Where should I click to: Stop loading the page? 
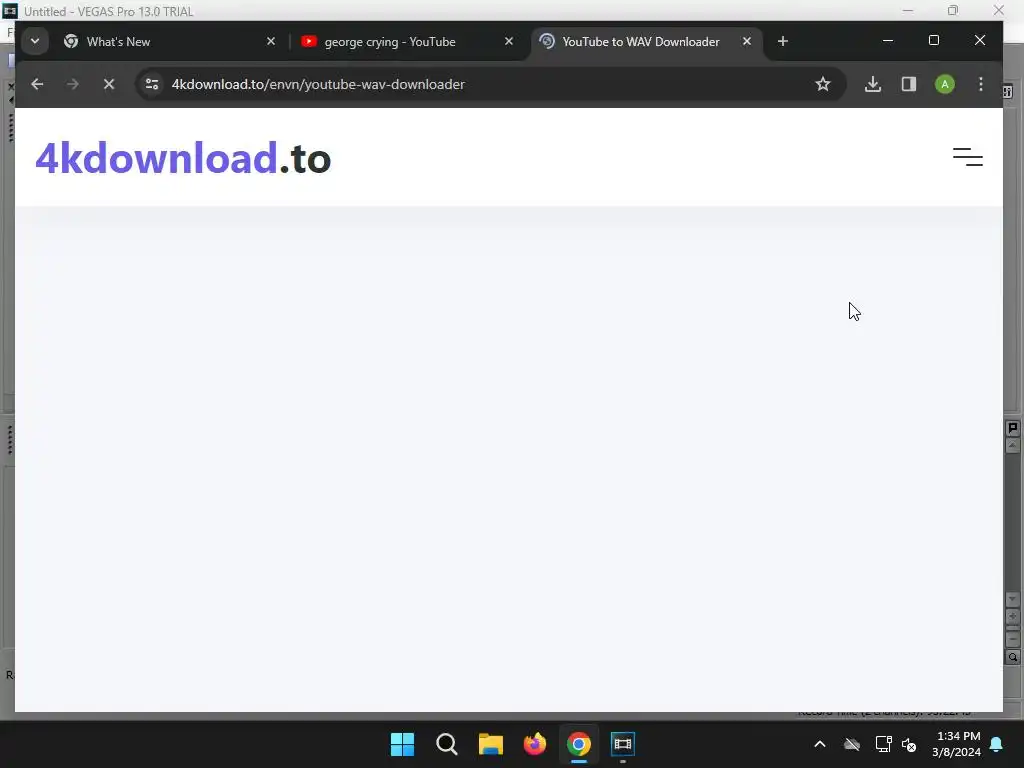(109, 84)
